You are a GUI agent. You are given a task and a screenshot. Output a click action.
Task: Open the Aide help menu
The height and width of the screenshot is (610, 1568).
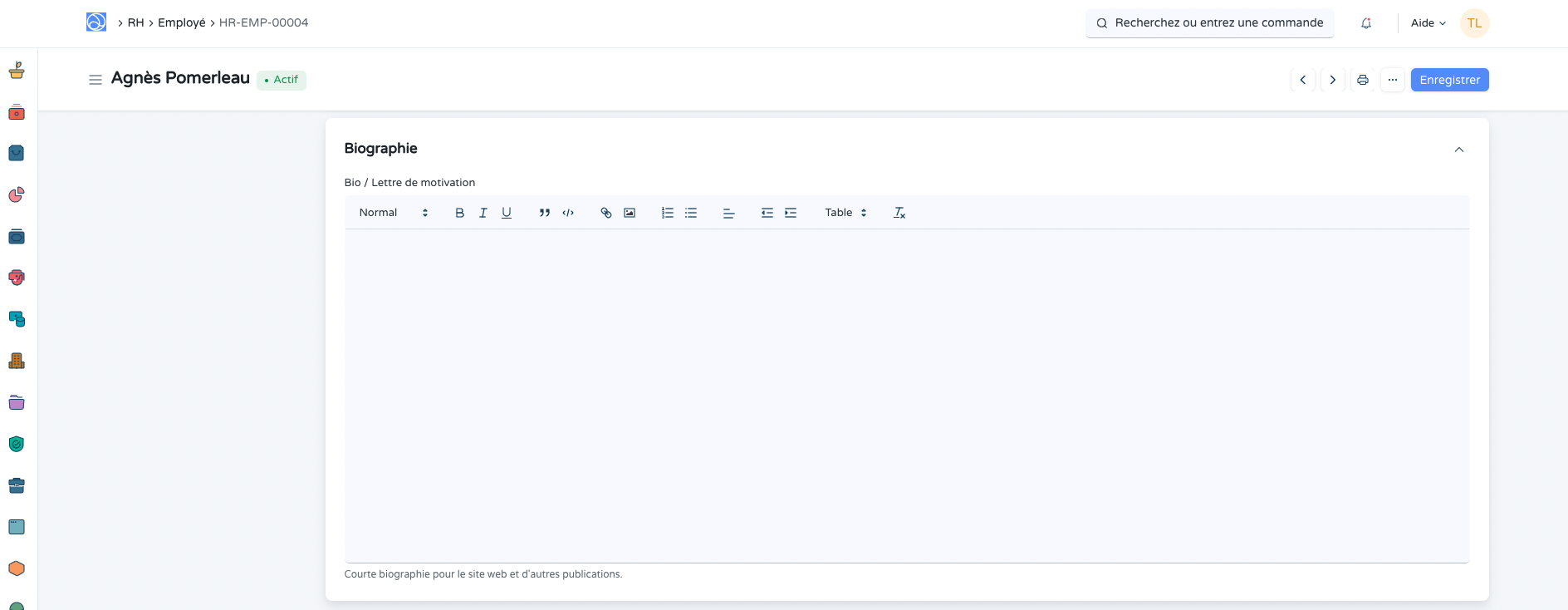click(1428, 23)
